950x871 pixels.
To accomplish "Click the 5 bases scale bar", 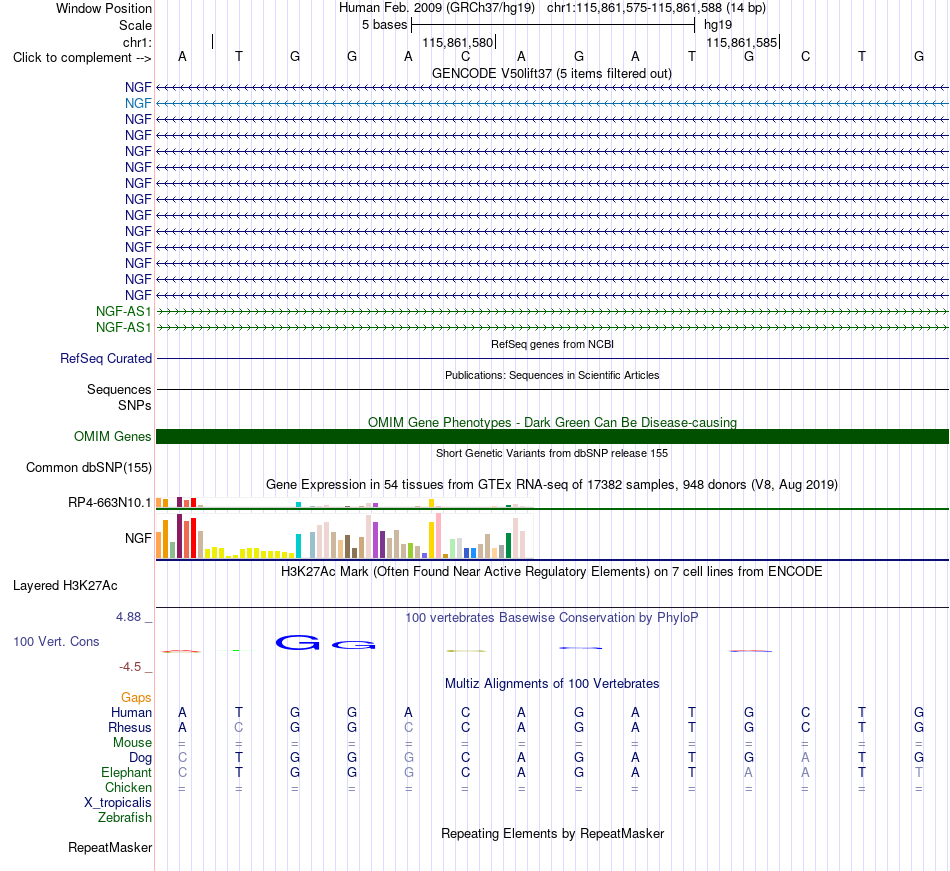I will [x=553, y=25].
